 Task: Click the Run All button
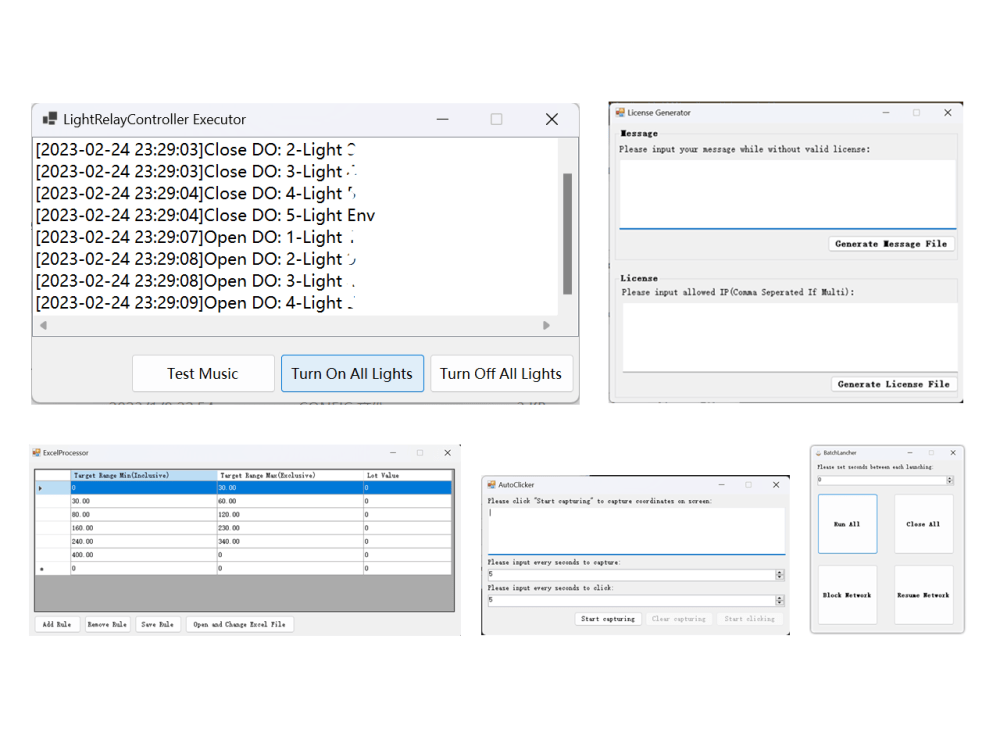[x=848, y=524]
